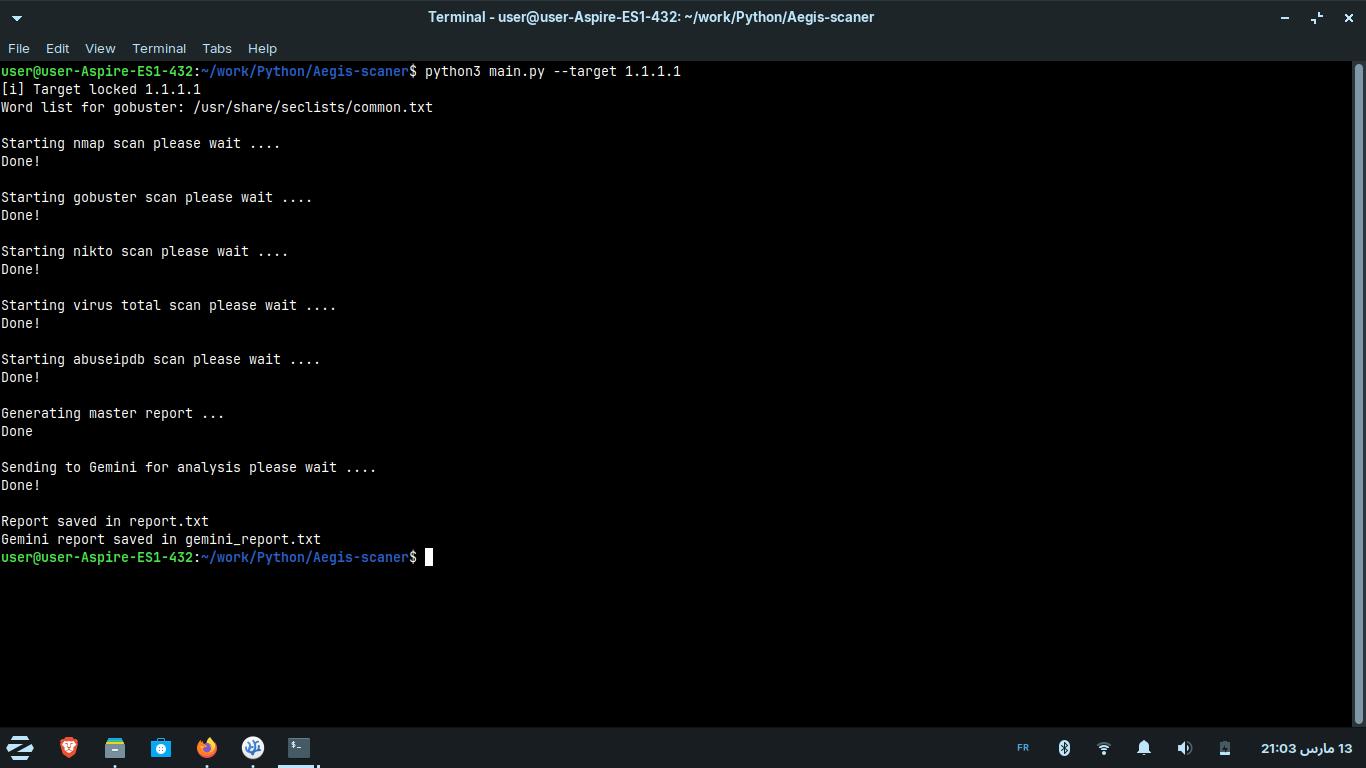1366x768 pixels.
Task: Open the Terminal menu
Action: coord(159,48)
